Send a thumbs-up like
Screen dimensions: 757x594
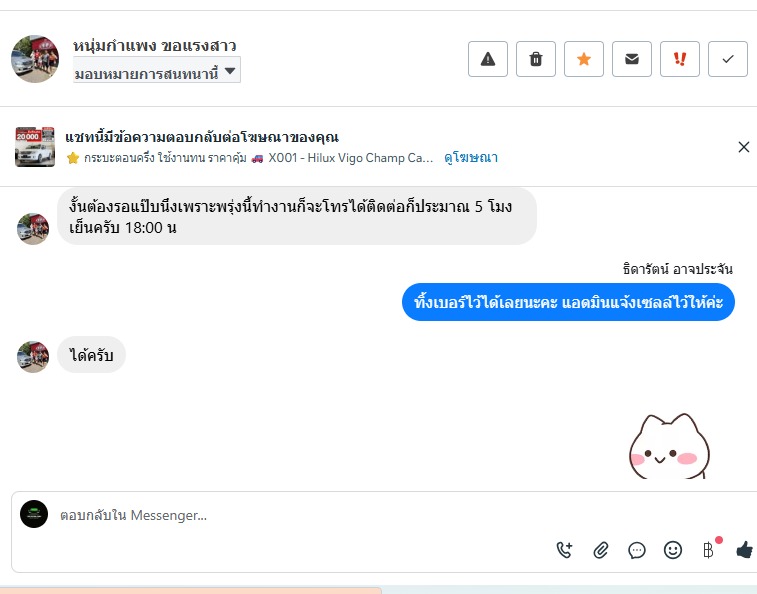pyautogui.click(x=743, y=549)
